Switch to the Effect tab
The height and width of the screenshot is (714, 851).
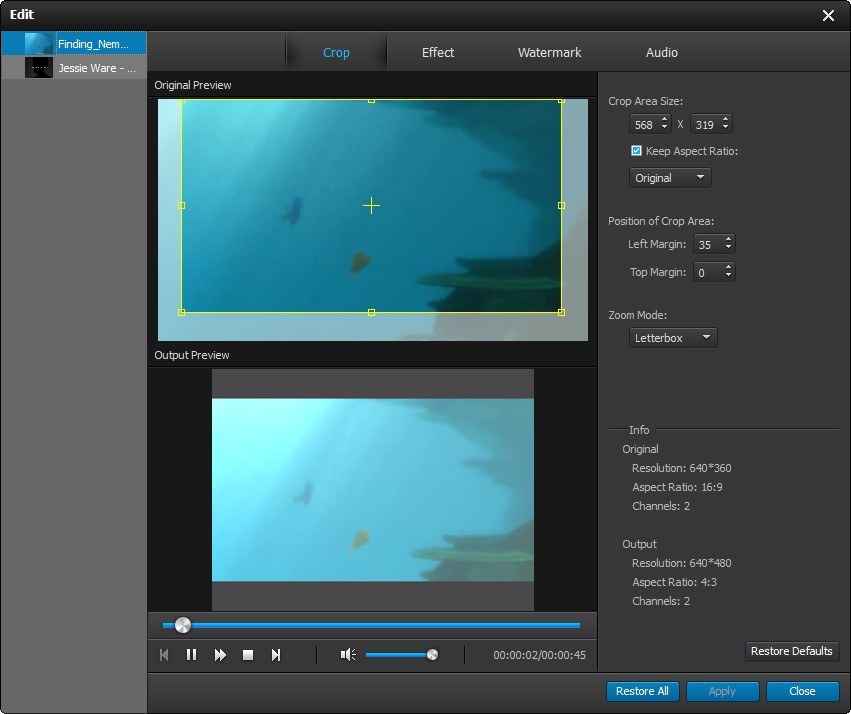point(437,52)
